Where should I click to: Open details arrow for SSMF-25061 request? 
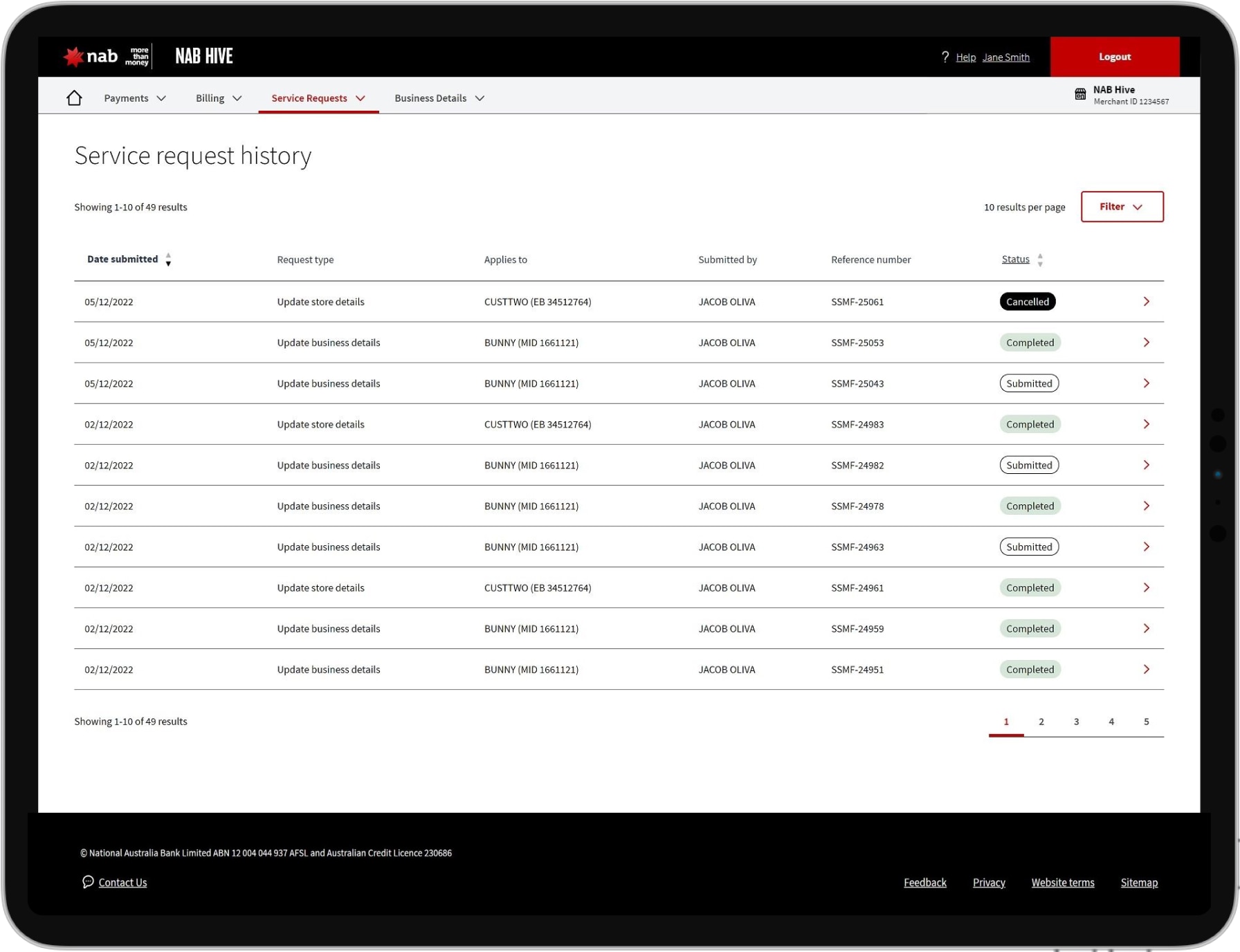click(x=1146, y=302)
